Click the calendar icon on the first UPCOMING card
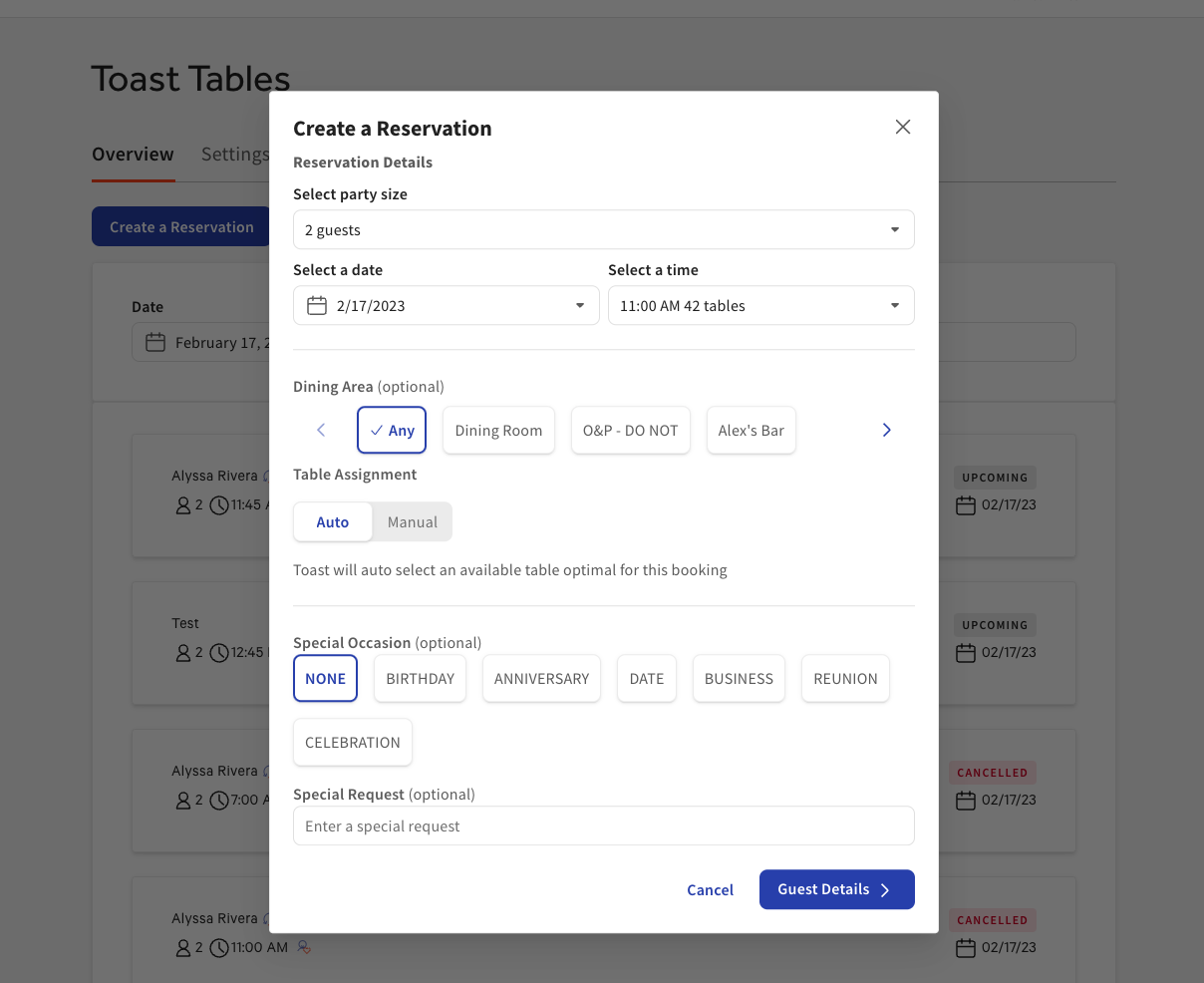 (965, 504)
